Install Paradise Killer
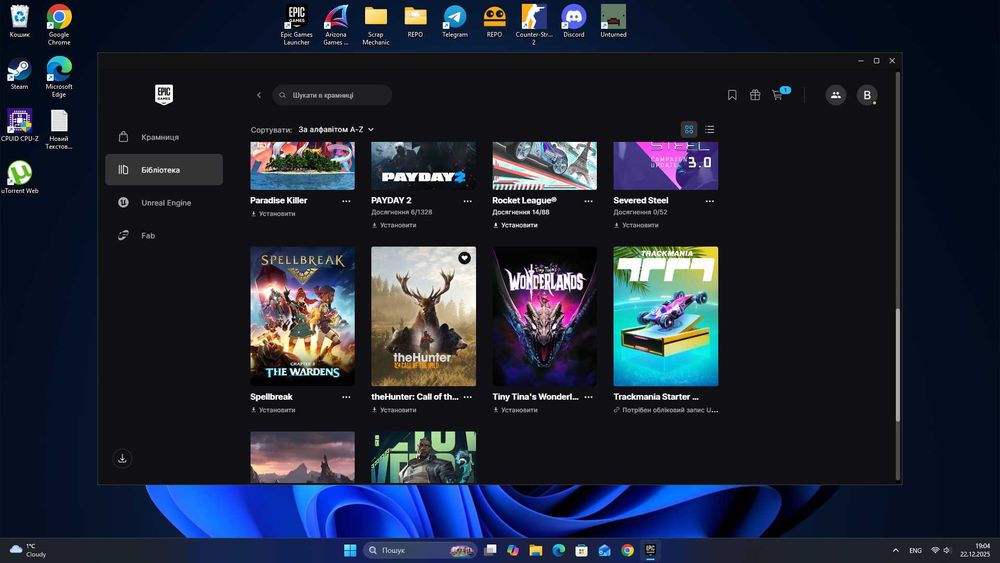This screenshot has width=1000, height=563. (273, 214)
